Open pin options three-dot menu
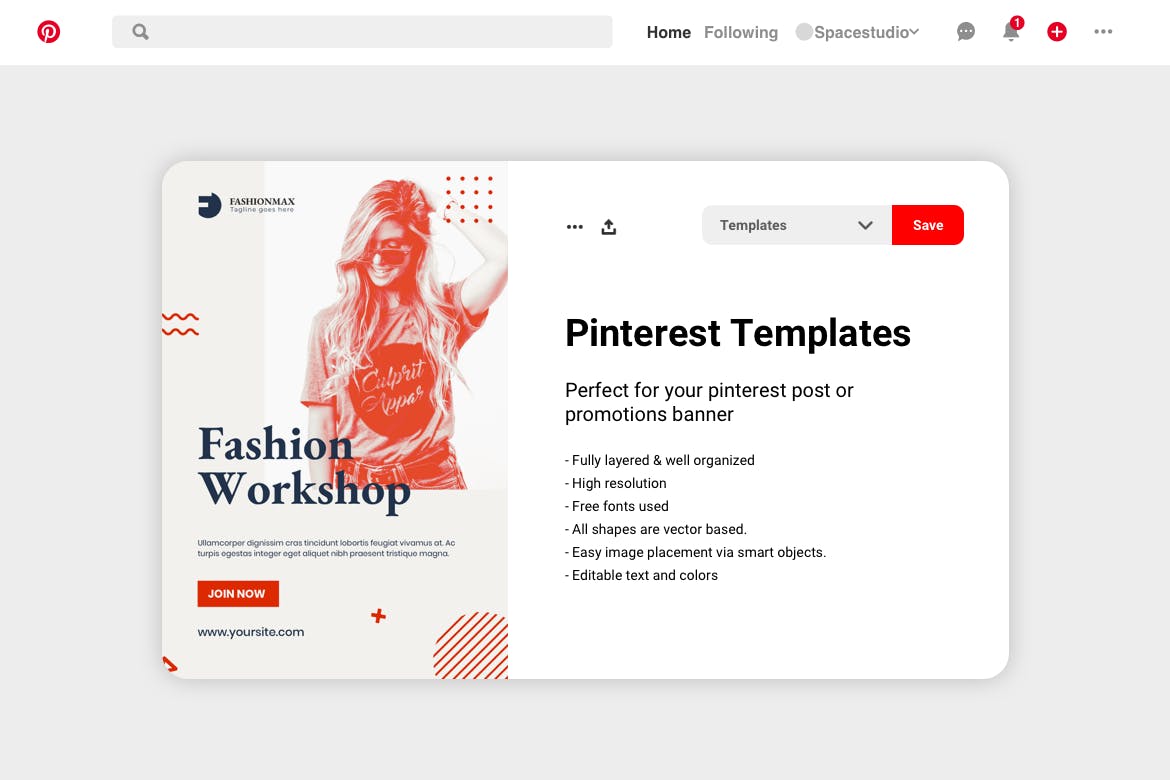Image resolution: width=1170 pixels, height=780 pixels. (x=575, y=227)
